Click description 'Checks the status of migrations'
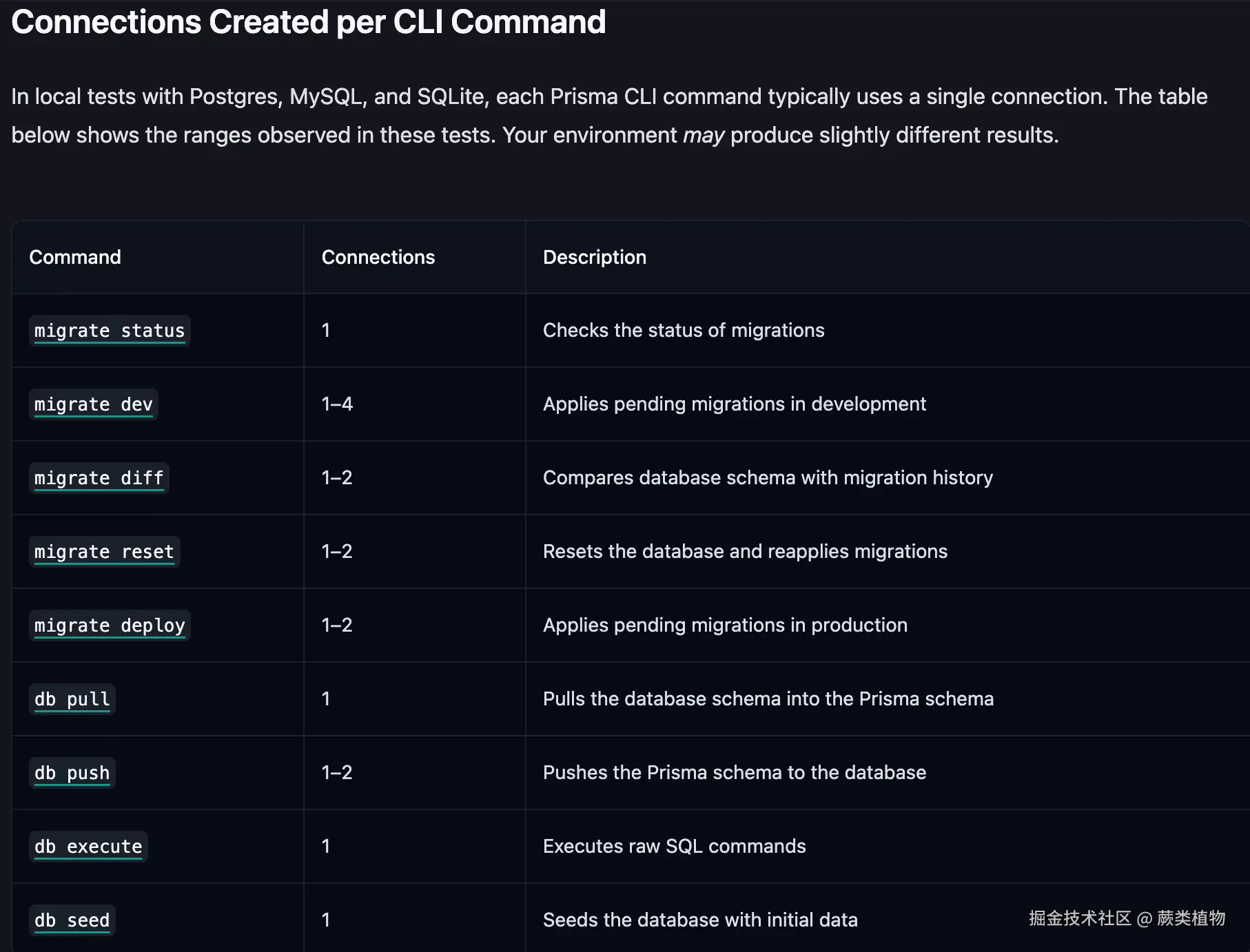 click(684, 330)
